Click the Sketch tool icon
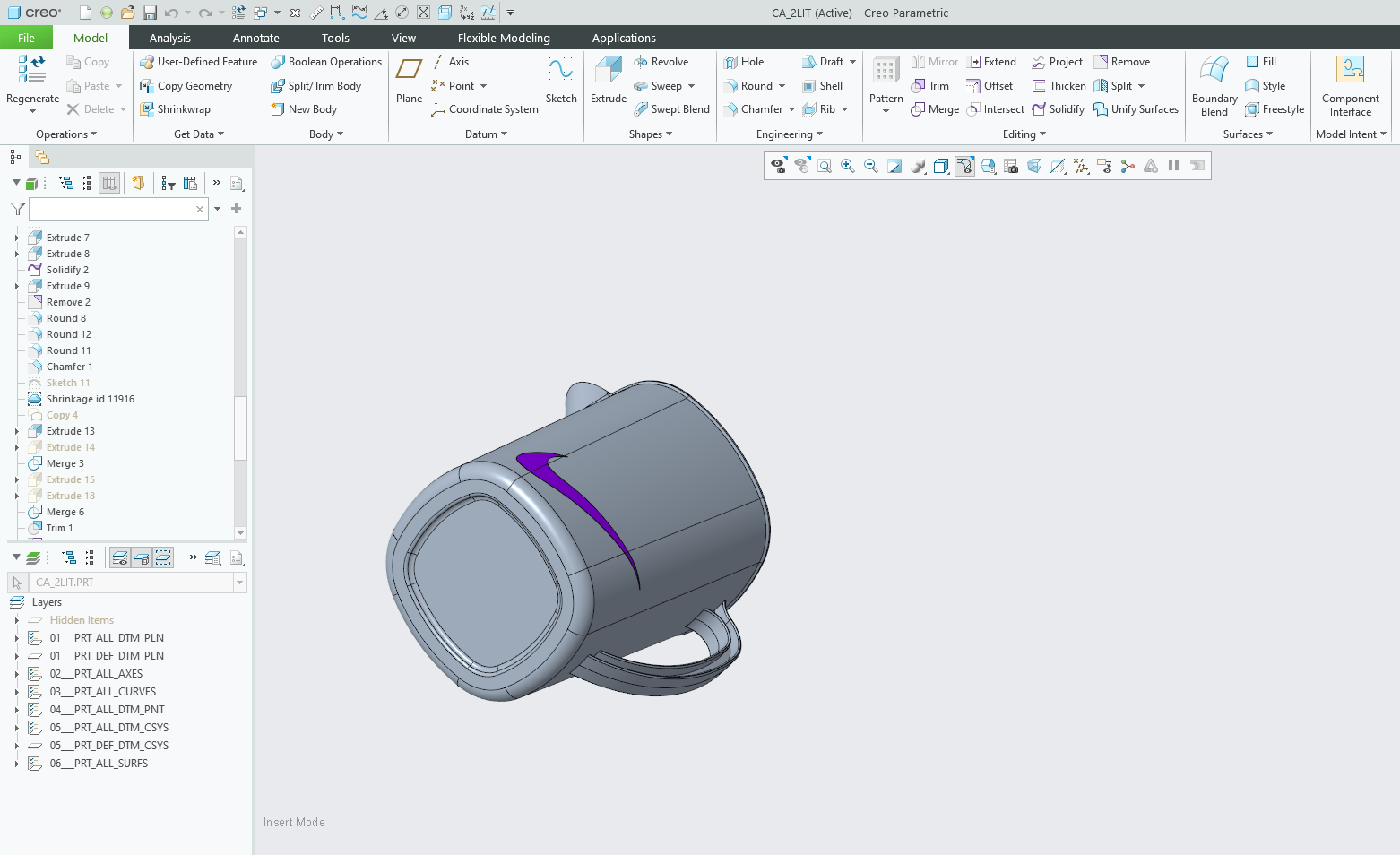 [x=561, y=81]
